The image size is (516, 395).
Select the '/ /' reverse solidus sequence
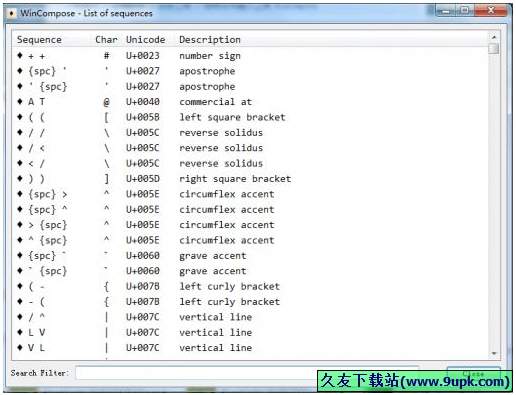pos(250,133)
